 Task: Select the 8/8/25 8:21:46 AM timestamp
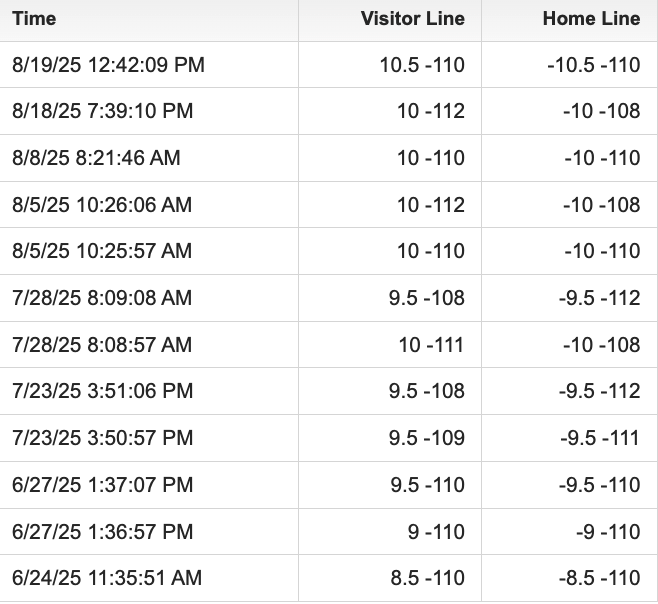pos(97,158)
